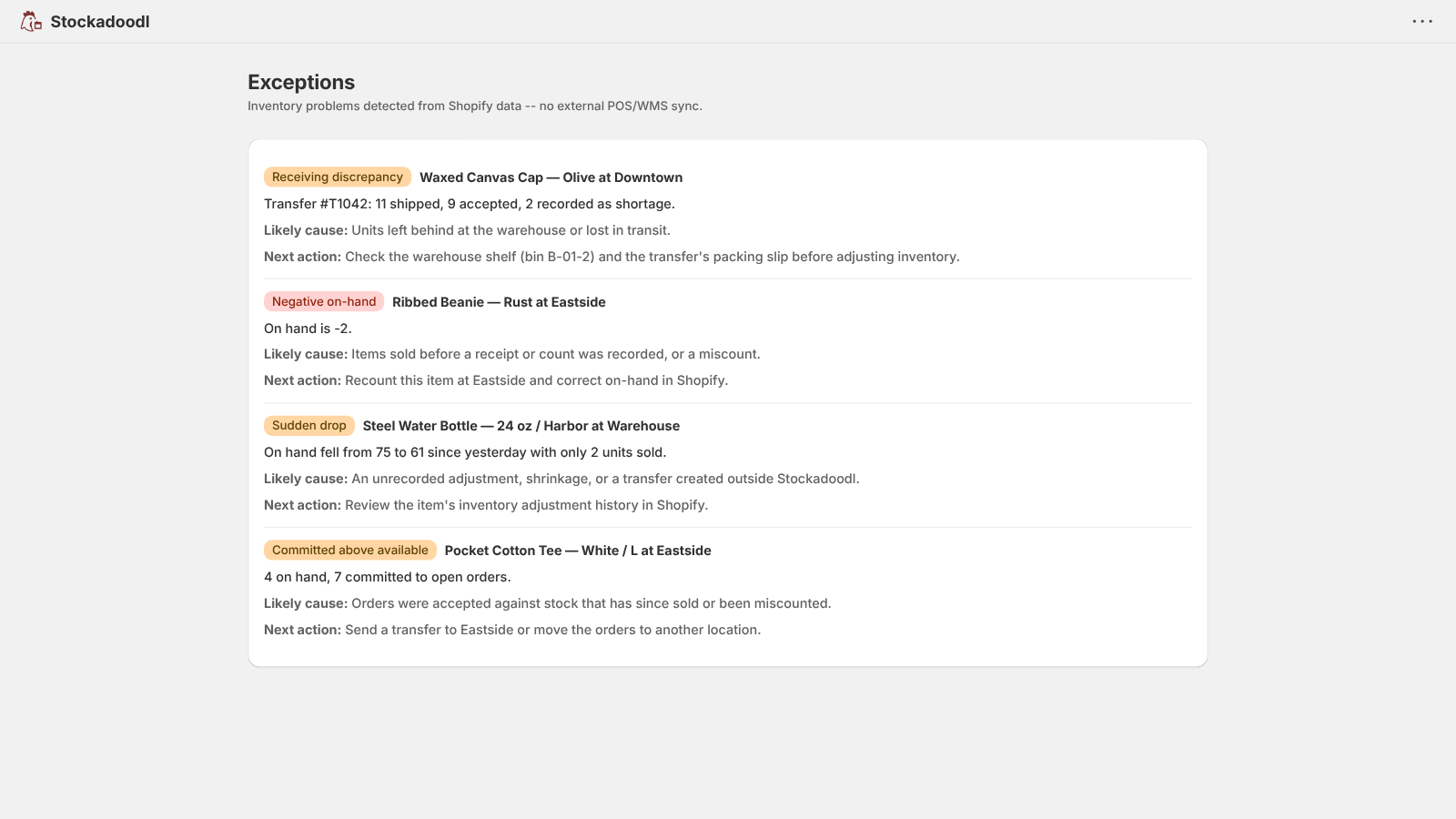1456x819 pixels.
Task: Click '4 on hand, 7 committed' line
Action: 388,577
